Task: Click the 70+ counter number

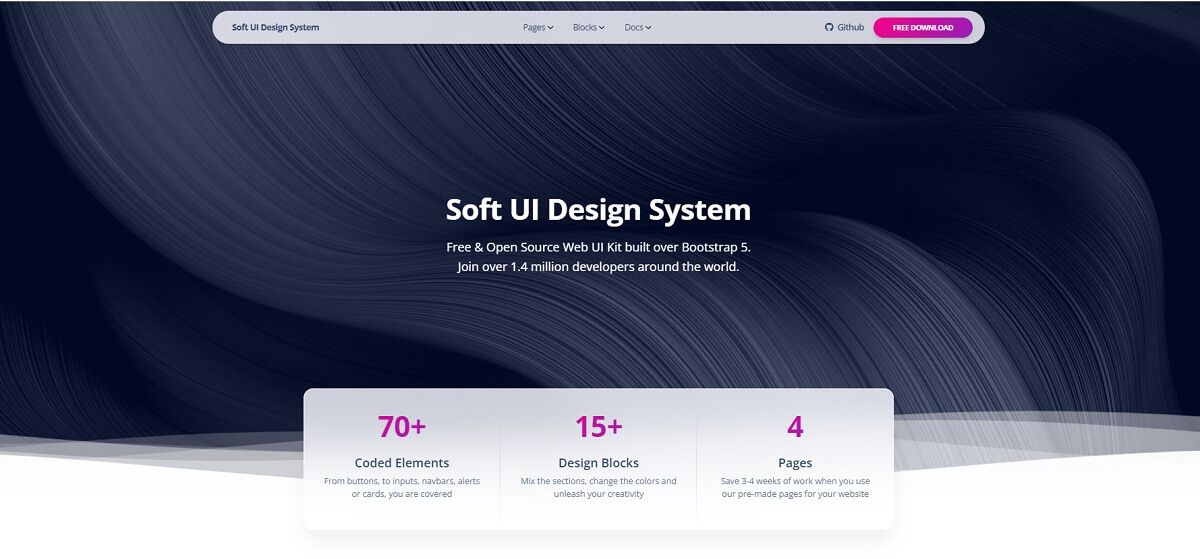Action: pos(402,427)
